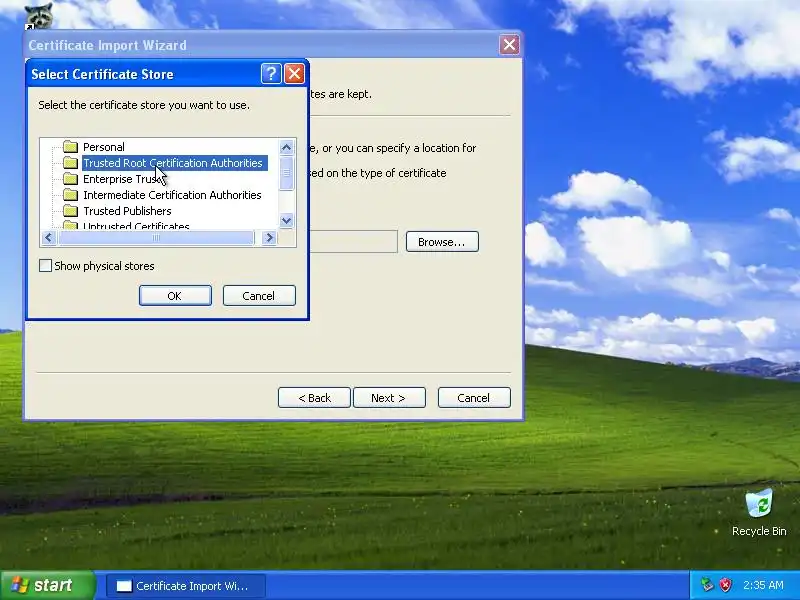Click the certificate store path field in wizard

(x=353, y=241)
